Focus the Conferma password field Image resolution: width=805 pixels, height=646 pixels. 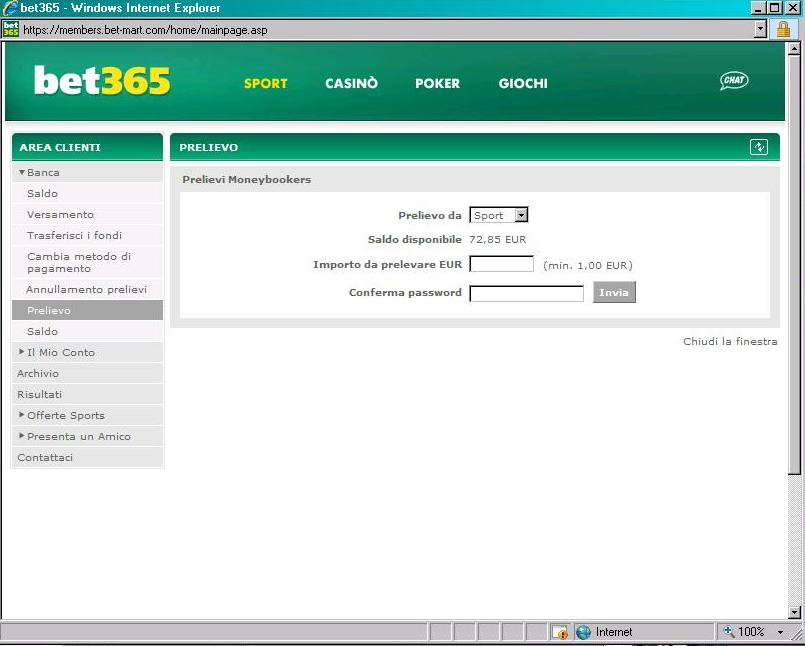pos(526,293)
